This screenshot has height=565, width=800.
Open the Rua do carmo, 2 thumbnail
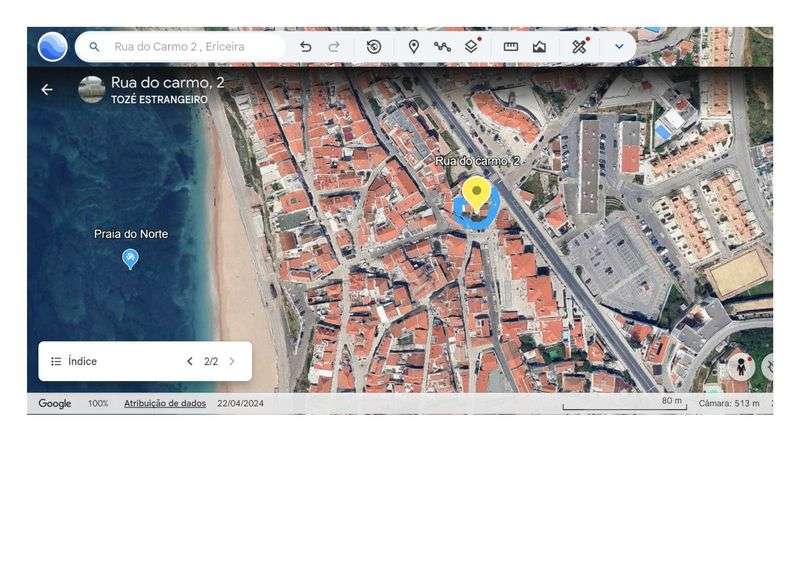tap(92, 89)
